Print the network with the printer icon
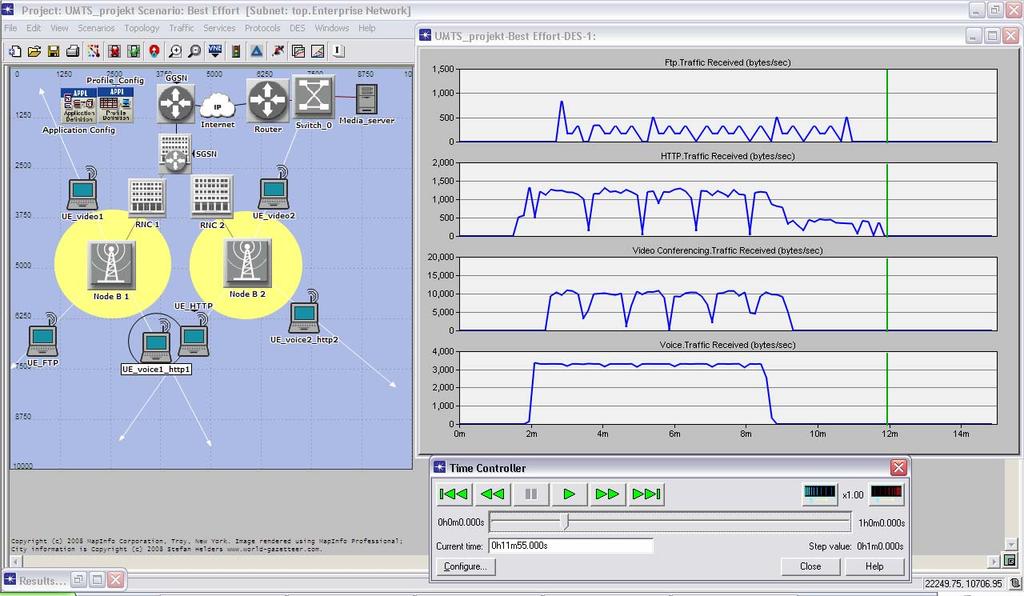This screenshot has width=1024, height=596. [73, 51]
